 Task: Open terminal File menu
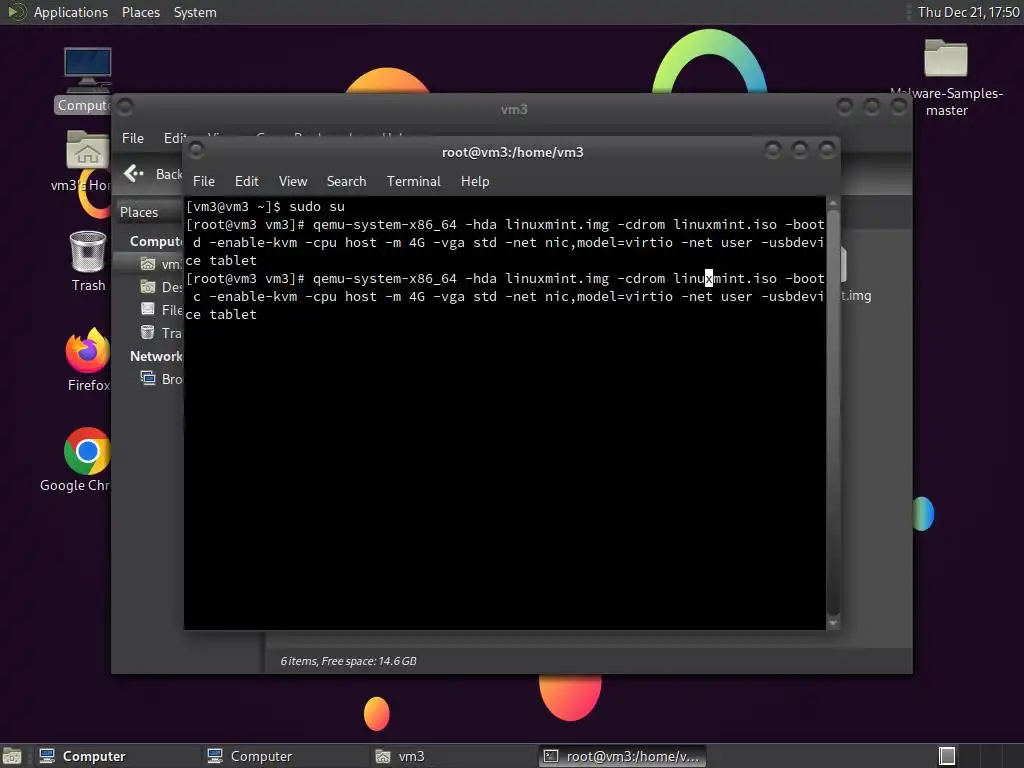pos(204,182)
